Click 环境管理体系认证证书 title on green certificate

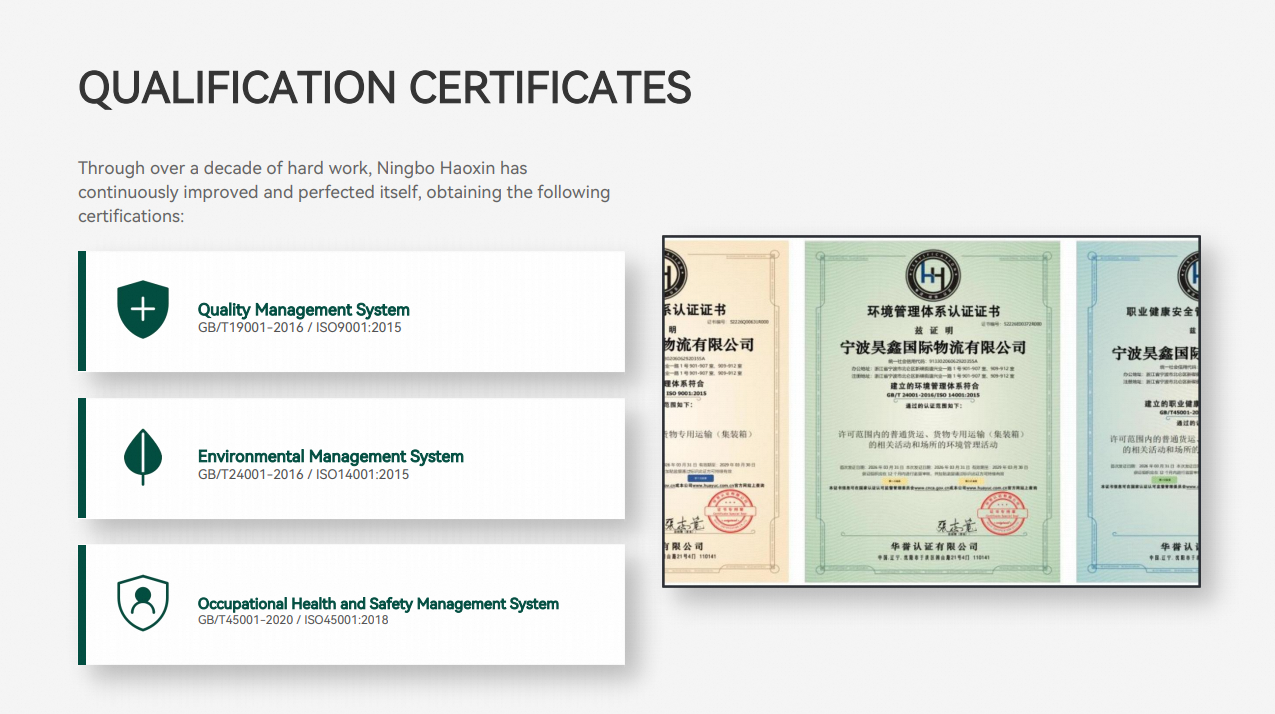[x=932, y=312]
